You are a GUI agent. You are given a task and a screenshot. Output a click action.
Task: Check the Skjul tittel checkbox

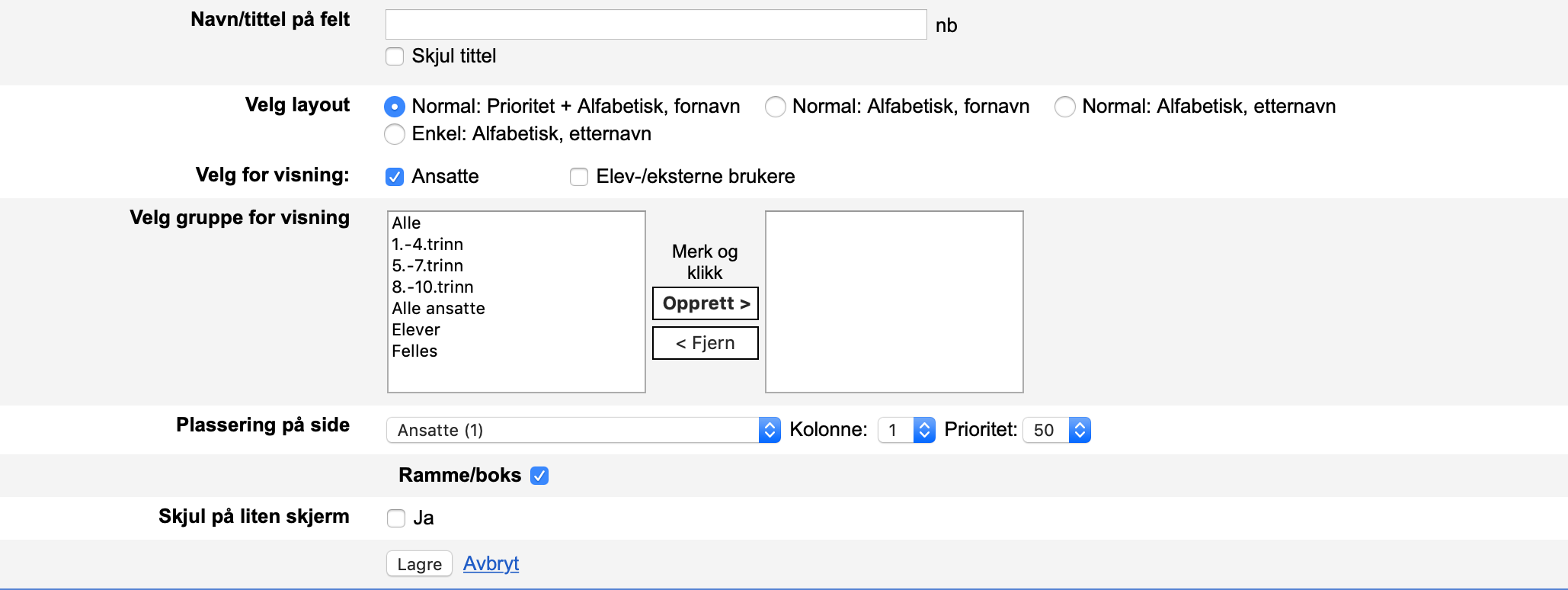(x=395, y=56)
